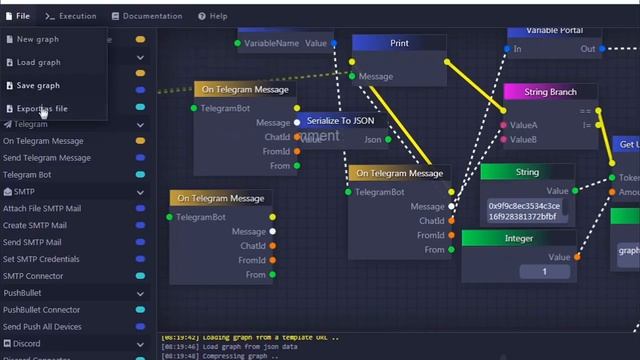Collapse the SMTP category chevron

pyautogui.click(x=140, y=192)
